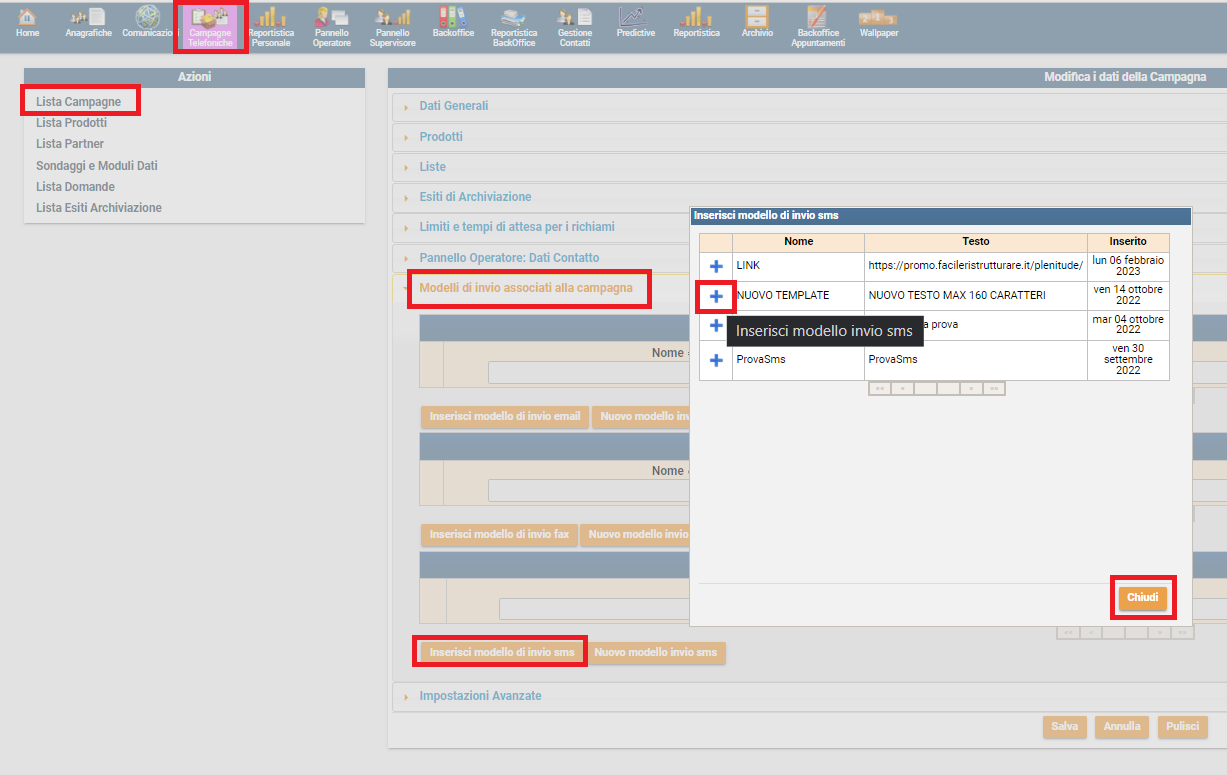
Task: Click the Inserisci modello di invio email button
Action: [504, 417]
